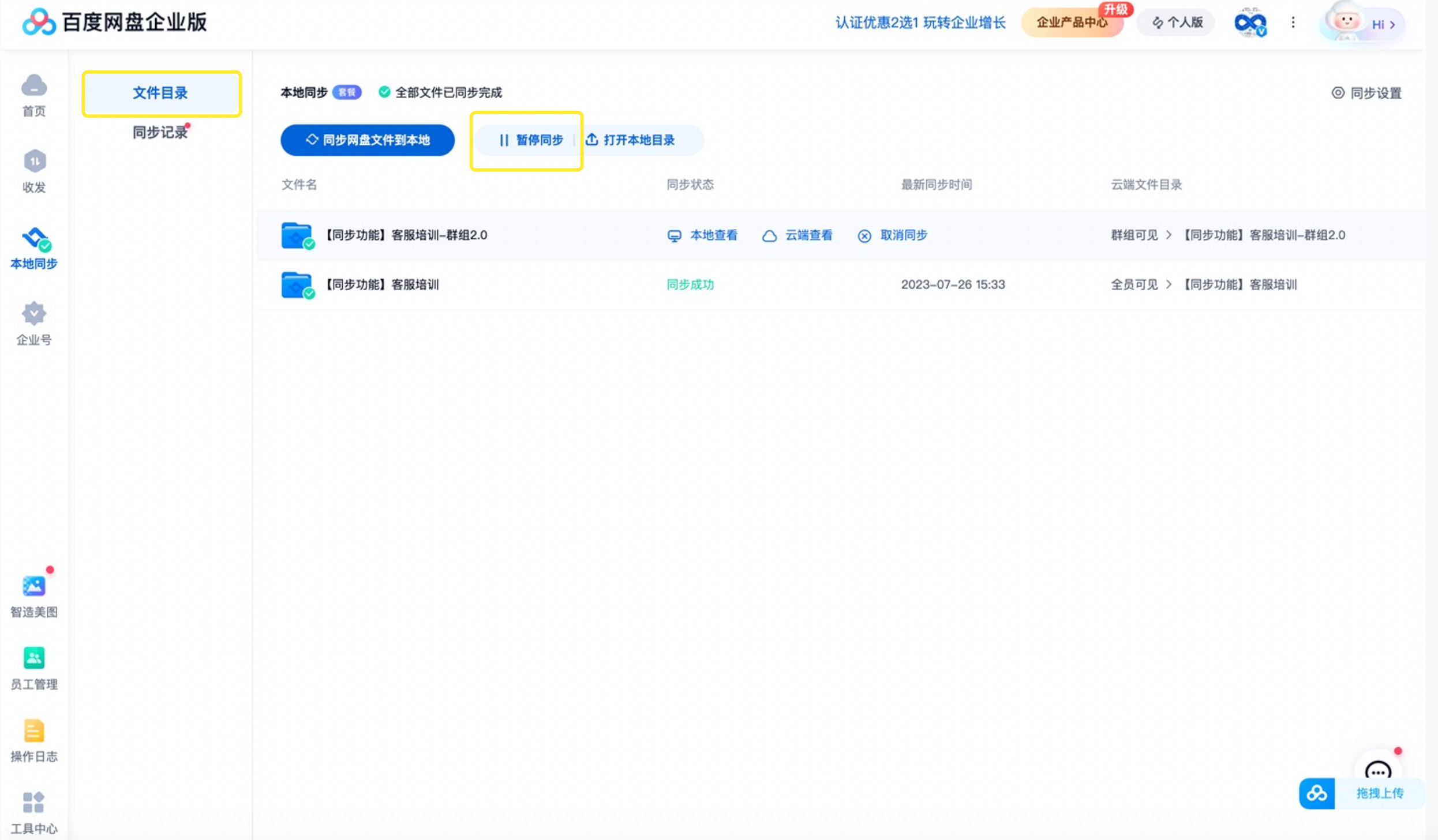Click timestamp 2023-07-26 15:33
The height and width of the screenshot is (840, 1438).
coord(953,284)
